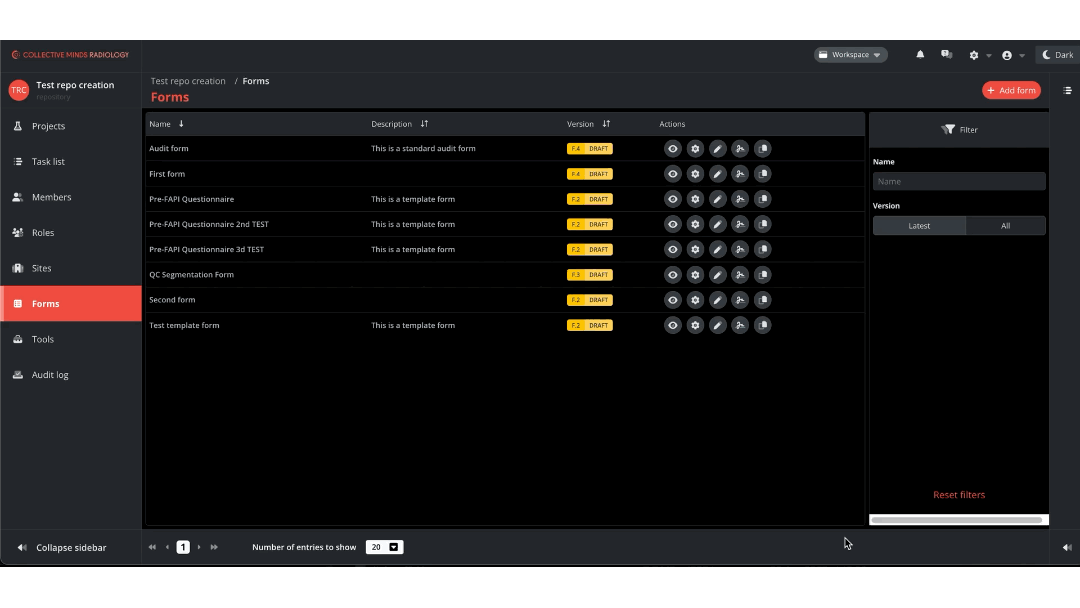Viewport: 1080px width, 608px height.
Task: Open the notifications bell
Action: coord(920,55)
